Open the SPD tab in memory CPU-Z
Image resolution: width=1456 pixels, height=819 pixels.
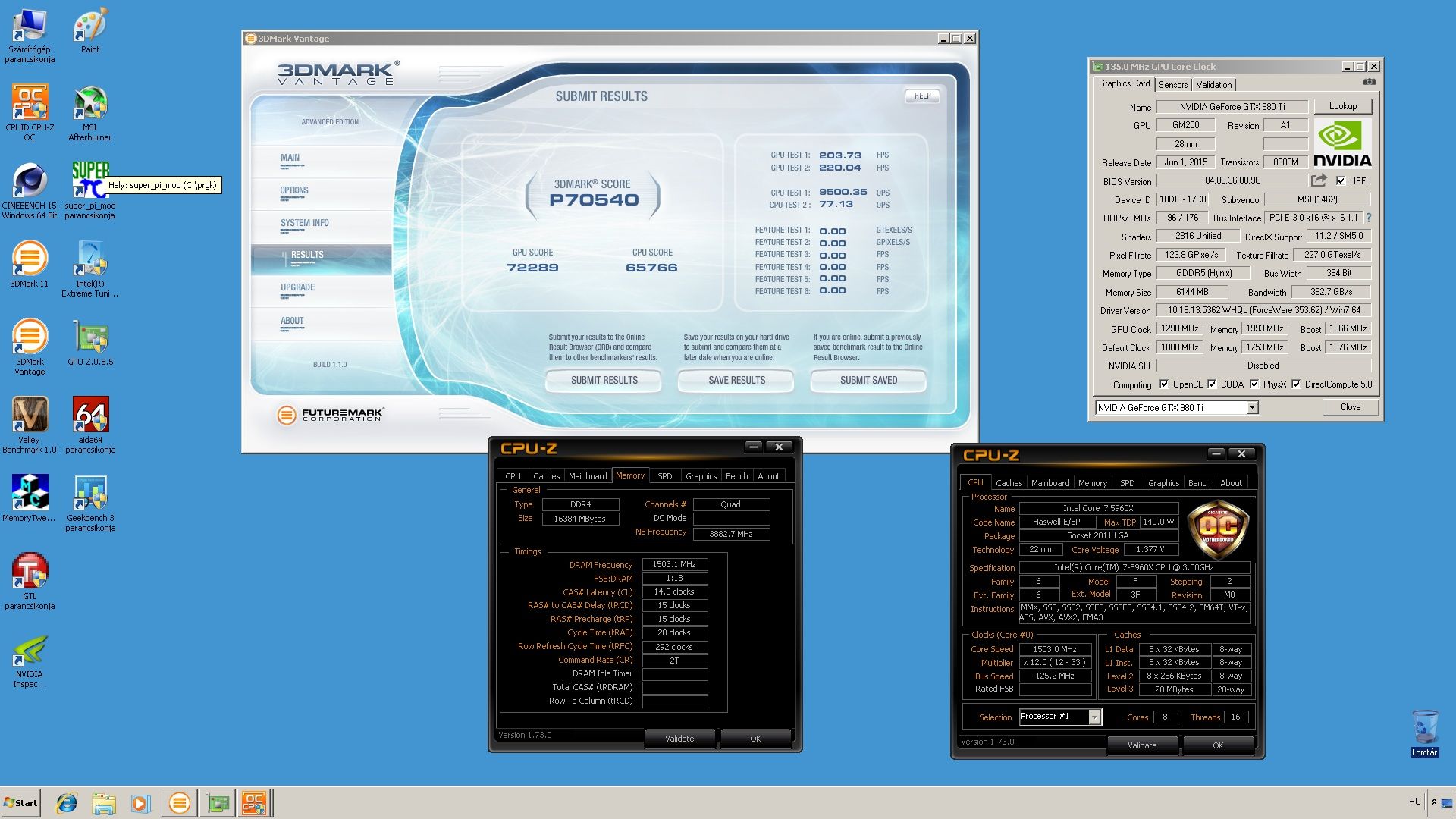click(x=664, y=476)
